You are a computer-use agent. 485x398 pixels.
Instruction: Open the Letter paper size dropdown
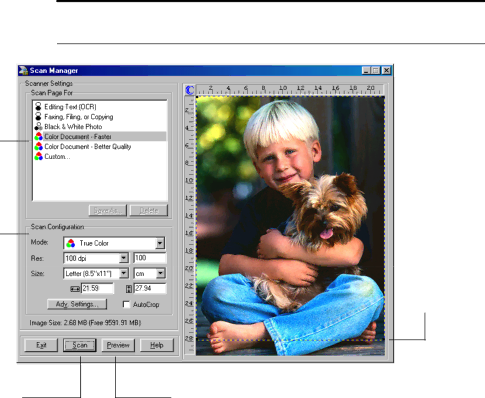(124, 273)
